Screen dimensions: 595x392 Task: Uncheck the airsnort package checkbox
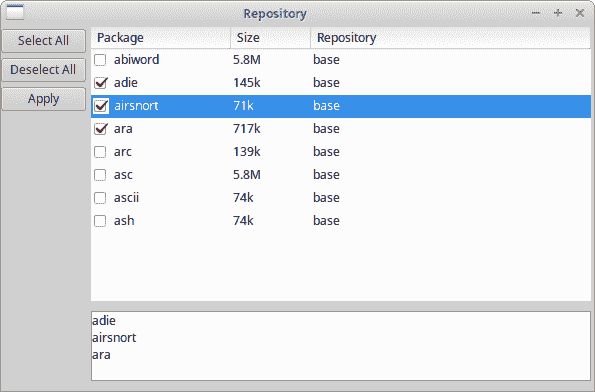pos(100,106)
